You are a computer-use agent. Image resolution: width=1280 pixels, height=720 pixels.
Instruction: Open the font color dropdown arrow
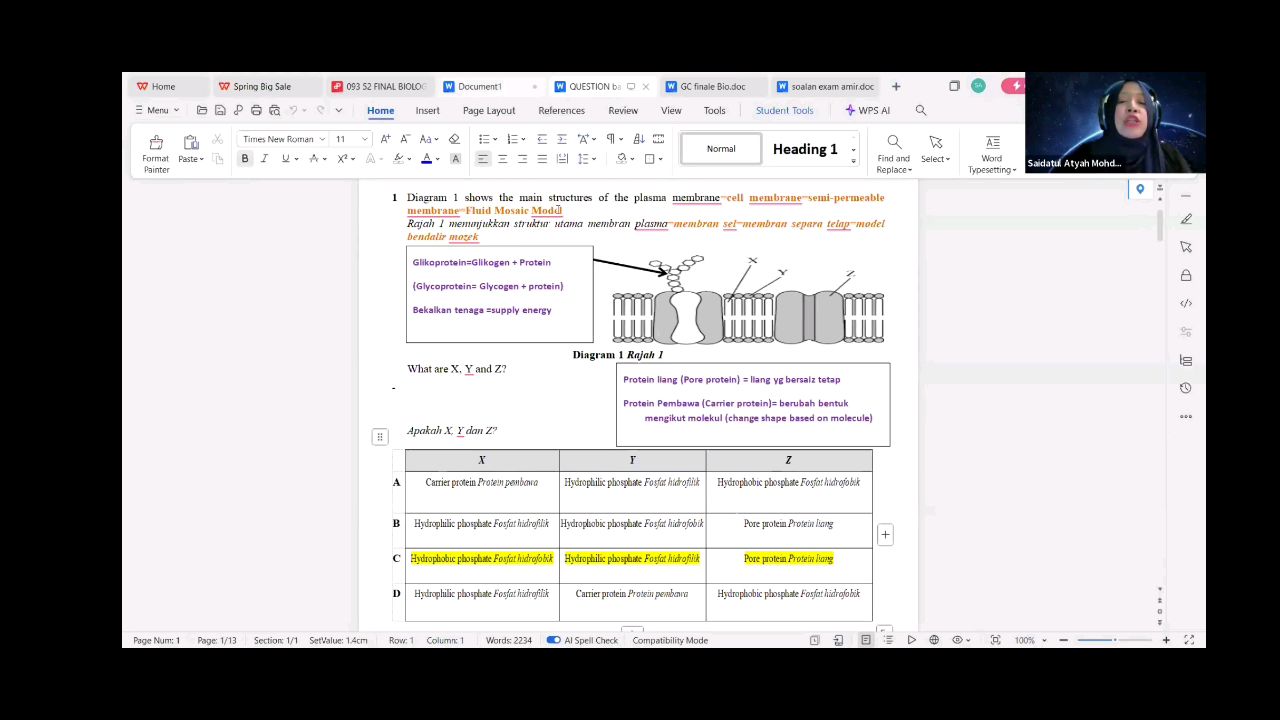[438, 159]
